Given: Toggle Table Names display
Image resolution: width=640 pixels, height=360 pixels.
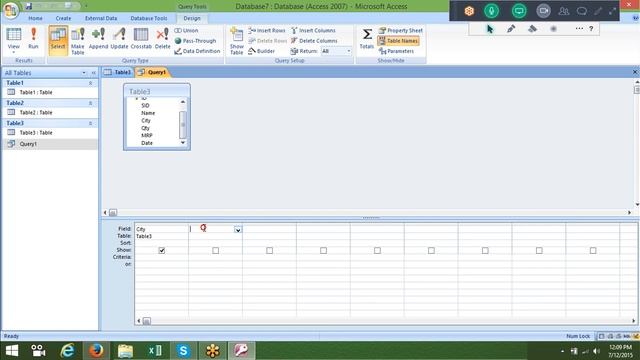Looking at the screenshot, I should click(x=398, y=41).
